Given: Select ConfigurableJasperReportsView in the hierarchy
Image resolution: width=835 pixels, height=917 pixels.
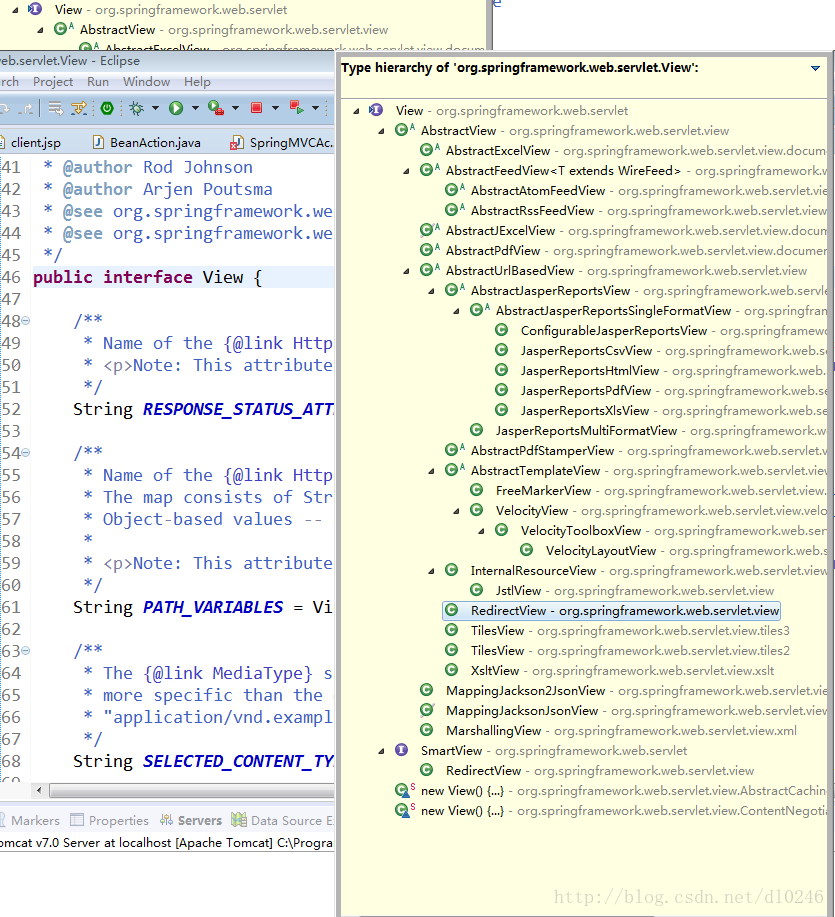Looking at the screenshot, I should click(x=674, y=331).
